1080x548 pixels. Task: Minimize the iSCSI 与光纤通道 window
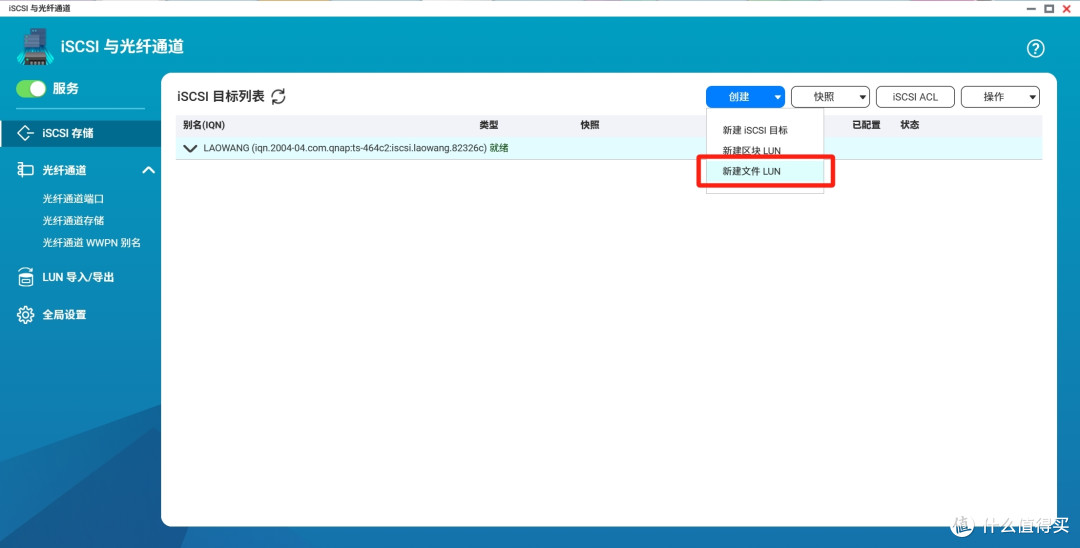point(1032,9)
